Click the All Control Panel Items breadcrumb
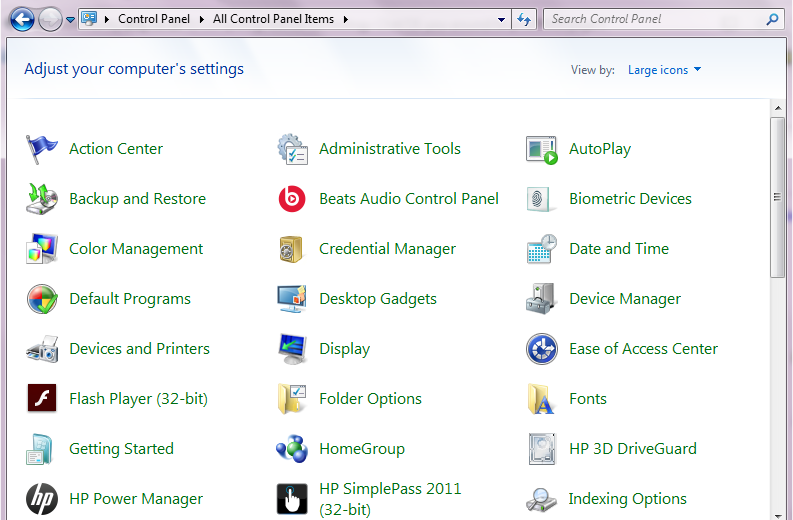The width and height of the screenshot is (793, 520). [x=274, y=19]
